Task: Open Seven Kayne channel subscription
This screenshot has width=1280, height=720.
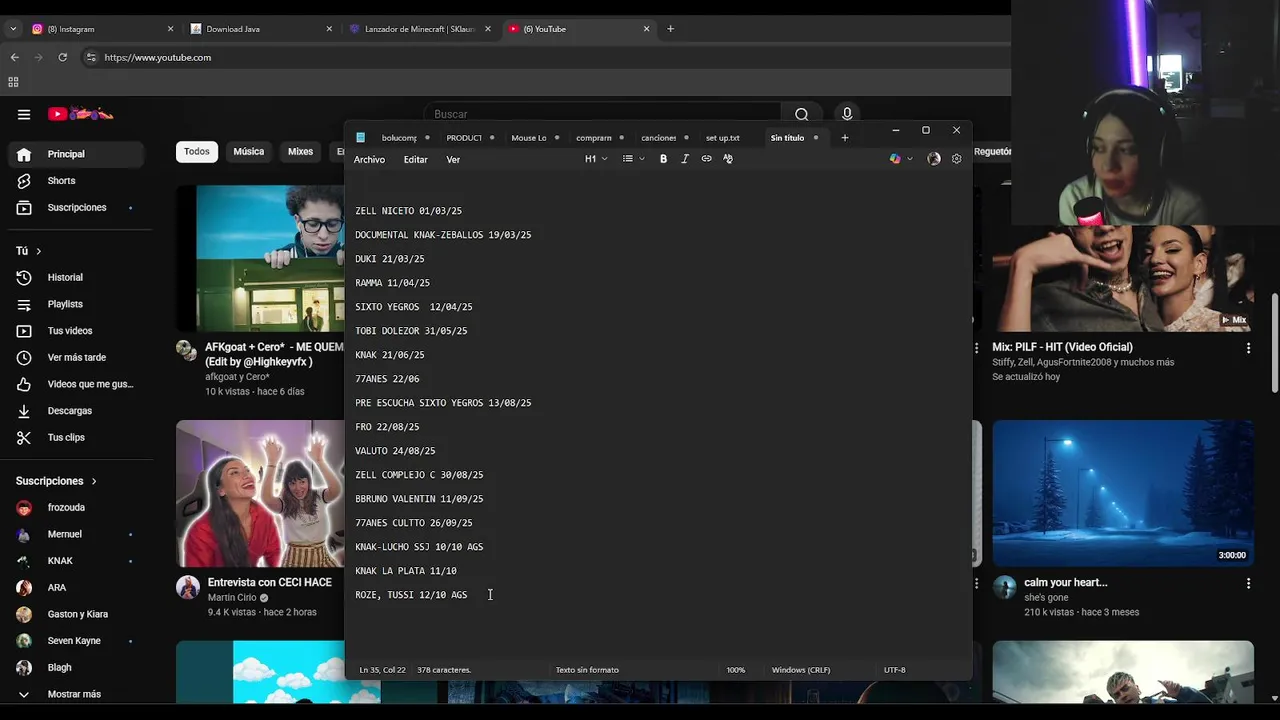Action: pyautogui.click(x=76, y=641)
